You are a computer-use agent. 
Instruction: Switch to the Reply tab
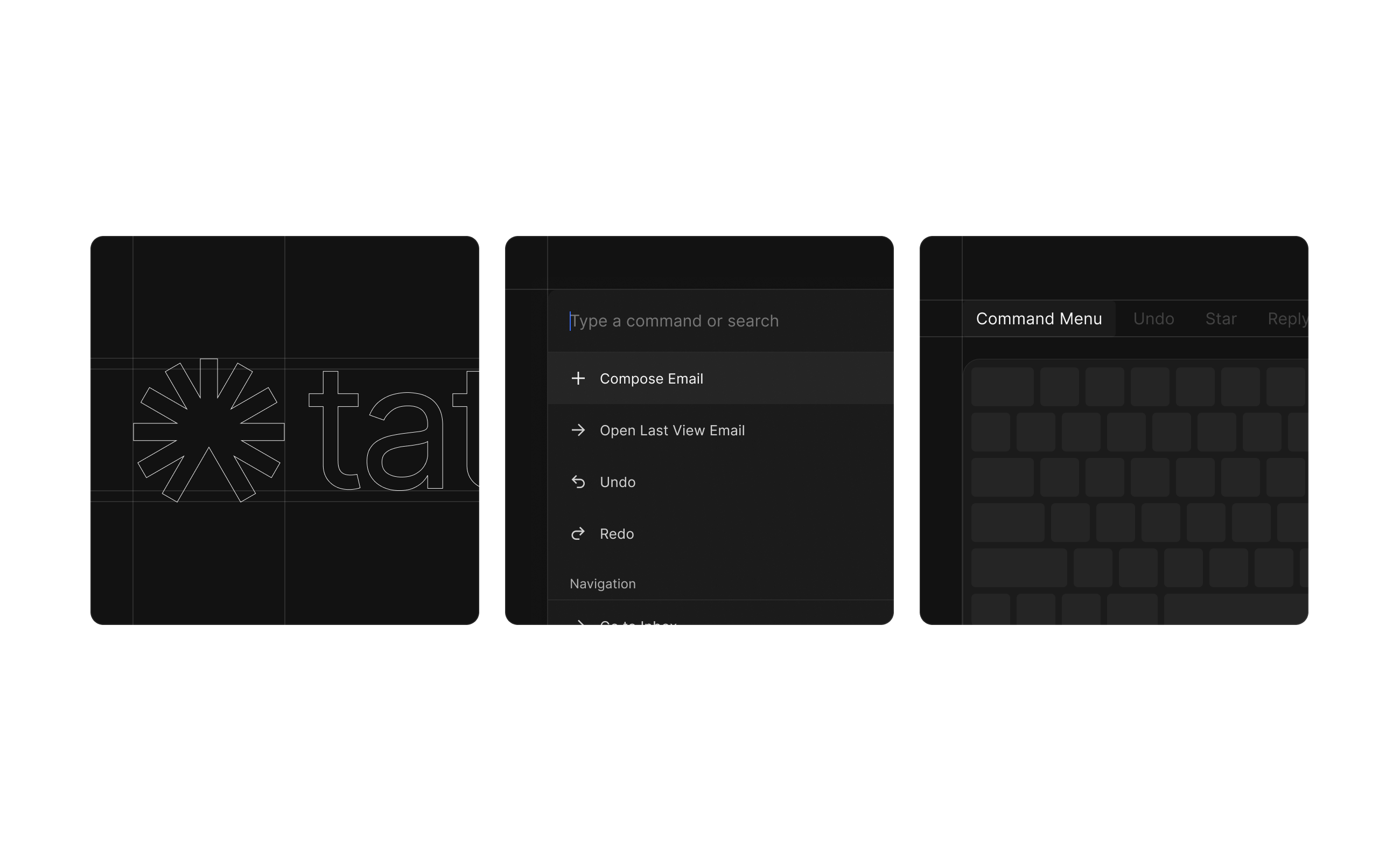click(1288, 319)
